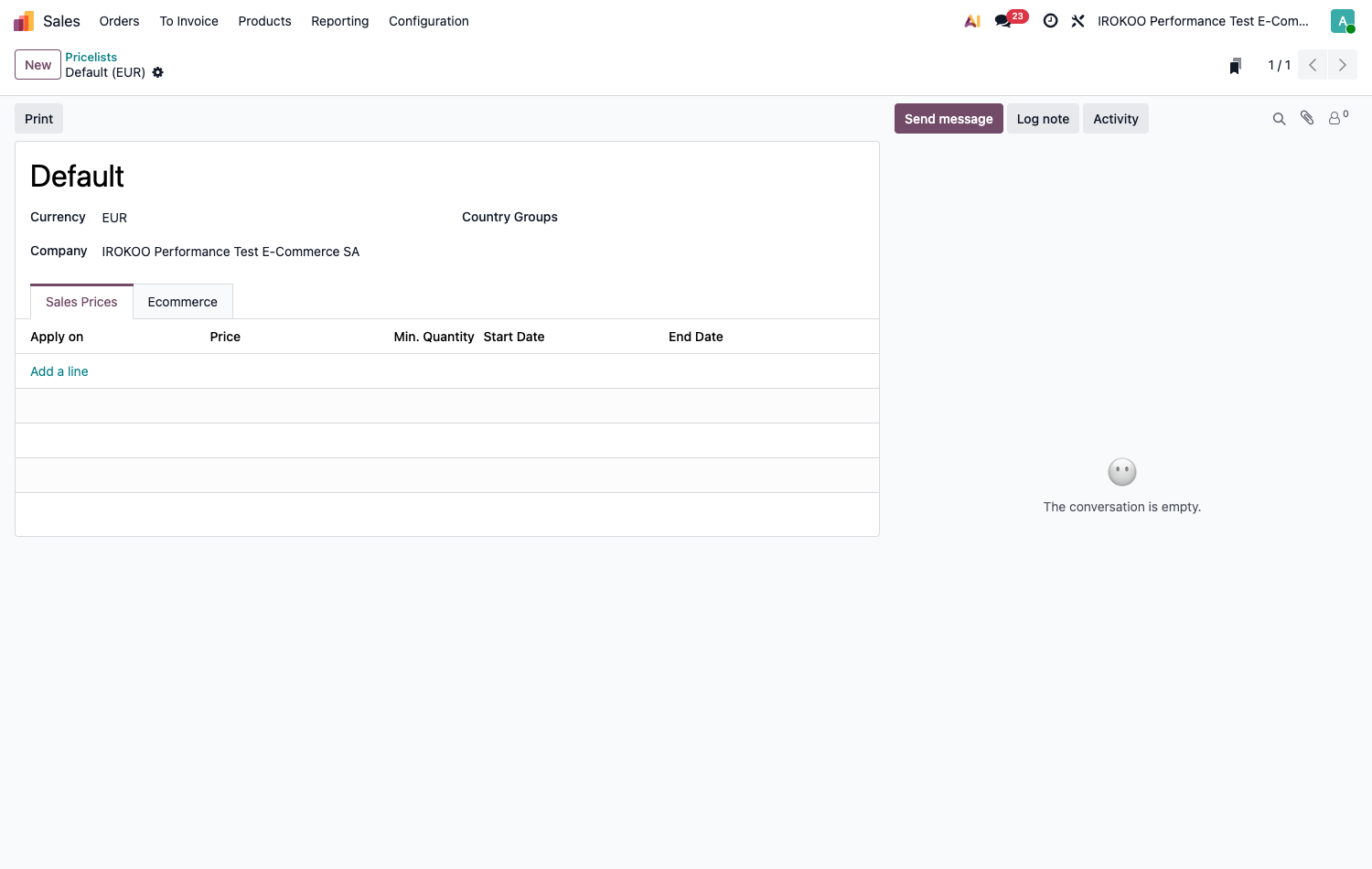Screen dimensions: 1372x869
Task: Click the gear actions icon beside Default (EUR)
Action: (x=158, y=72)
